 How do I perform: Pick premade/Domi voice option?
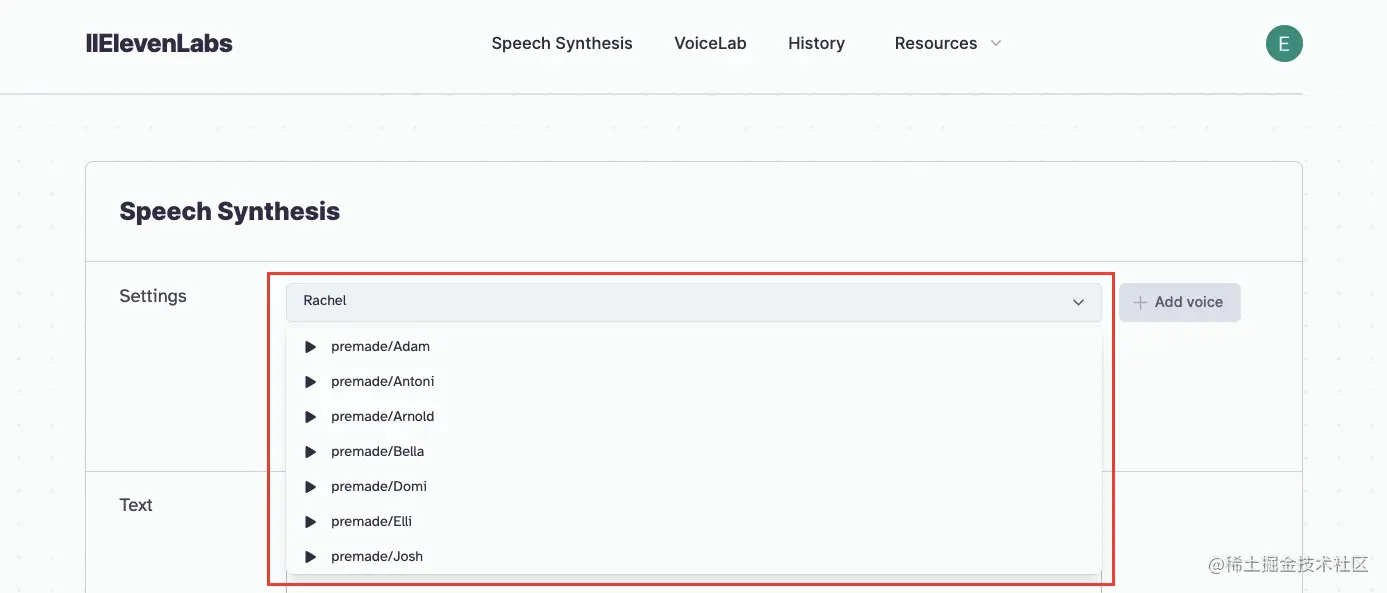[x=694, y=487]
